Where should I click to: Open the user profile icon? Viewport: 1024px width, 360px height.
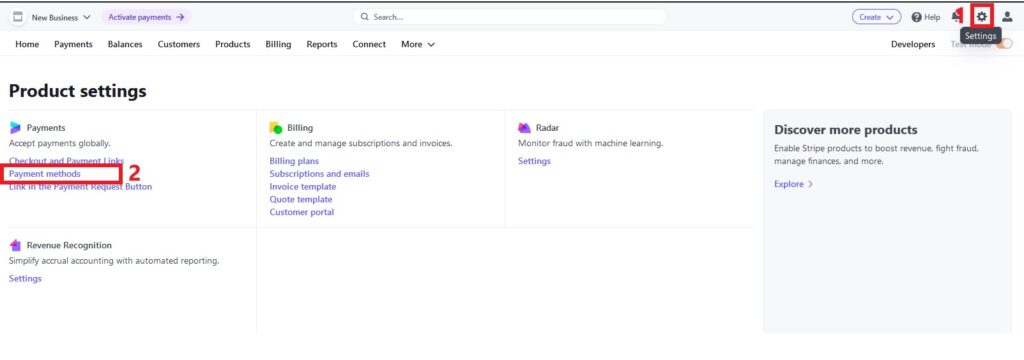(1007, 18)
